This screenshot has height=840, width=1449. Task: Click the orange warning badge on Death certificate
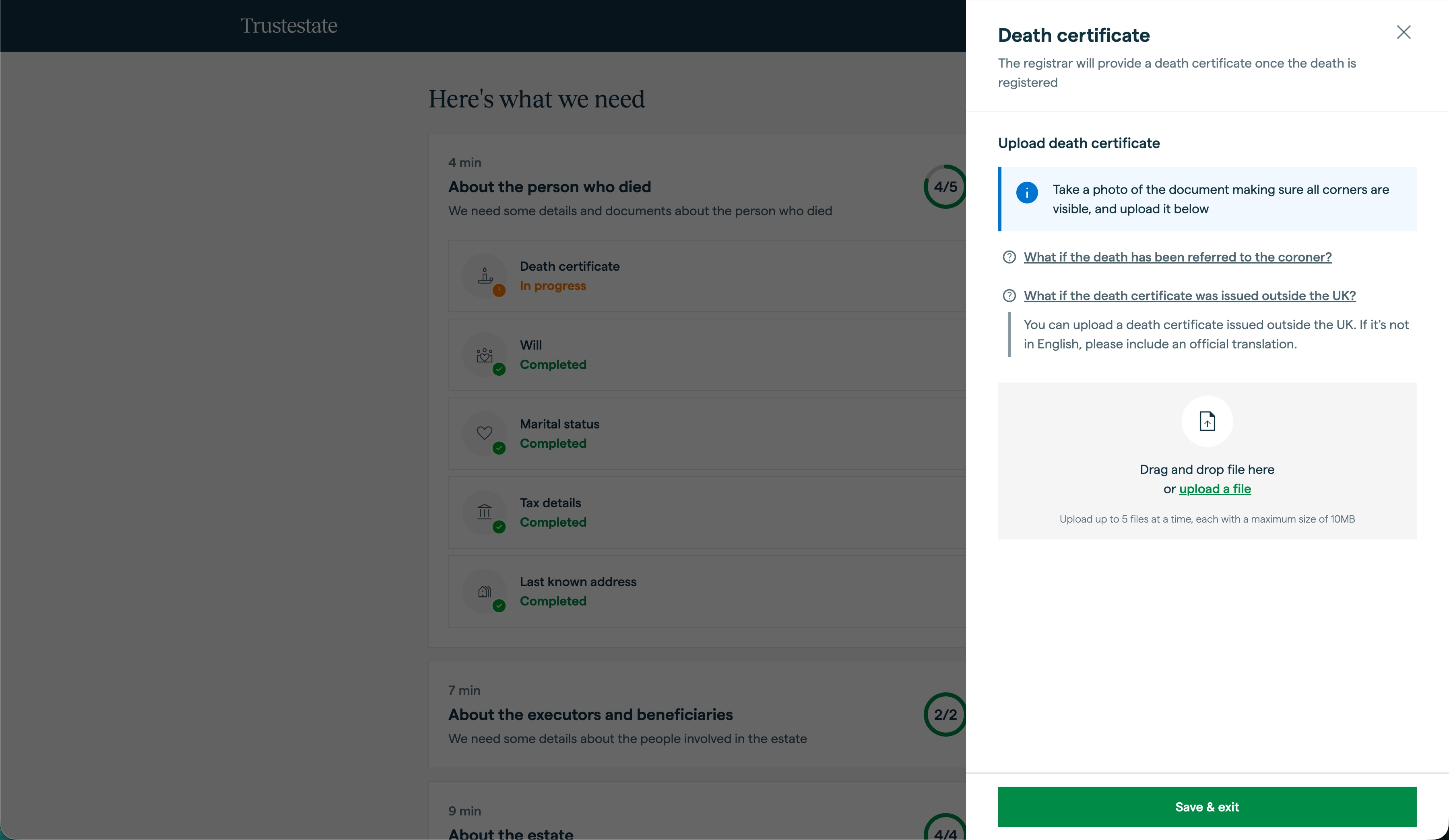click(x=499, y=290)
